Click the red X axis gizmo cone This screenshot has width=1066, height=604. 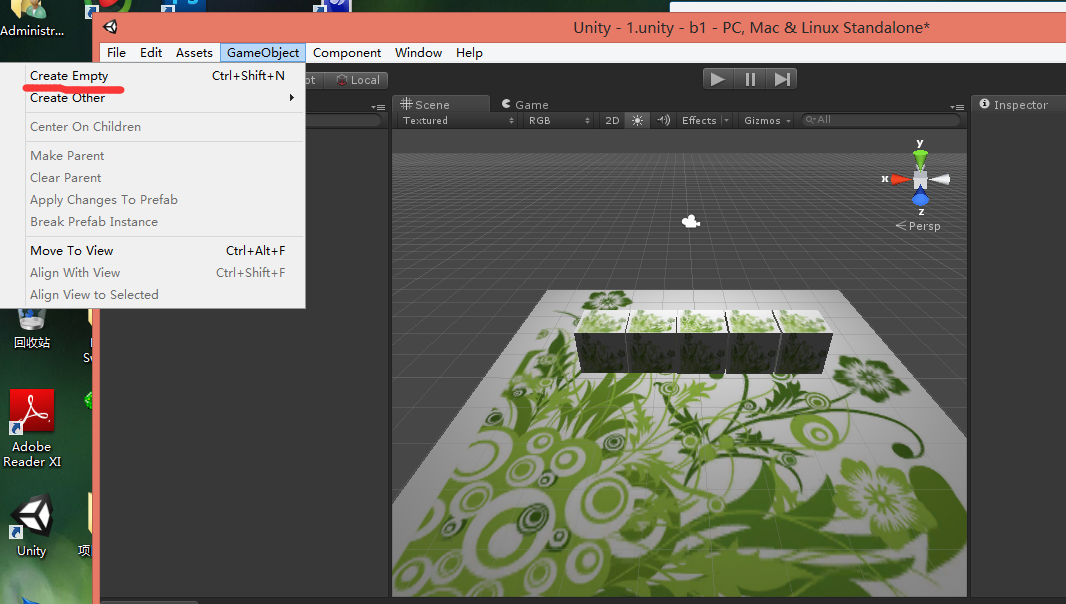coord(901,179)
